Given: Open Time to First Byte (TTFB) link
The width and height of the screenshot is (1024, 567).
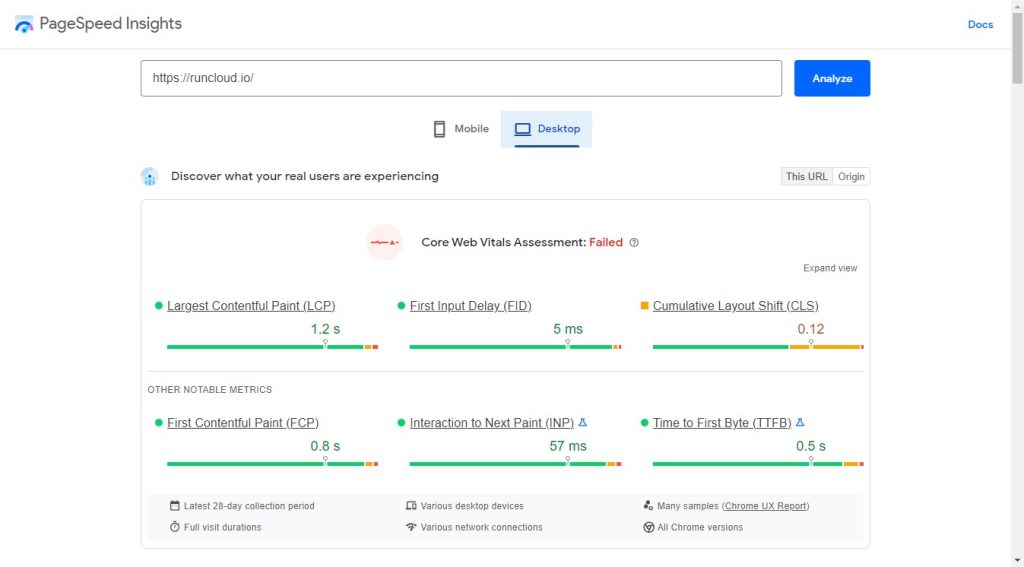Looking at the screenshot, I should pos(722,423).
